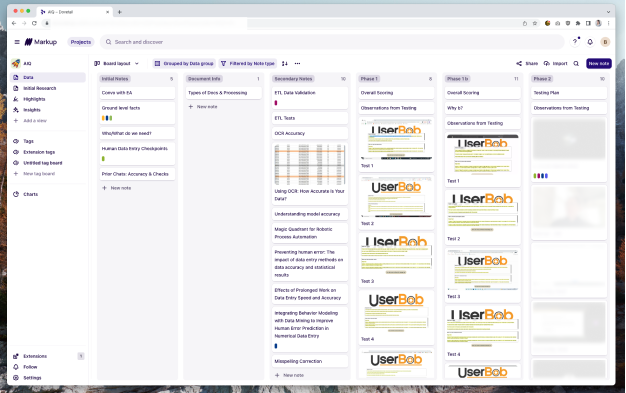Click the magenta tag on ETL Data Validation
Screen dimensions: 626x393
(276, 103)
